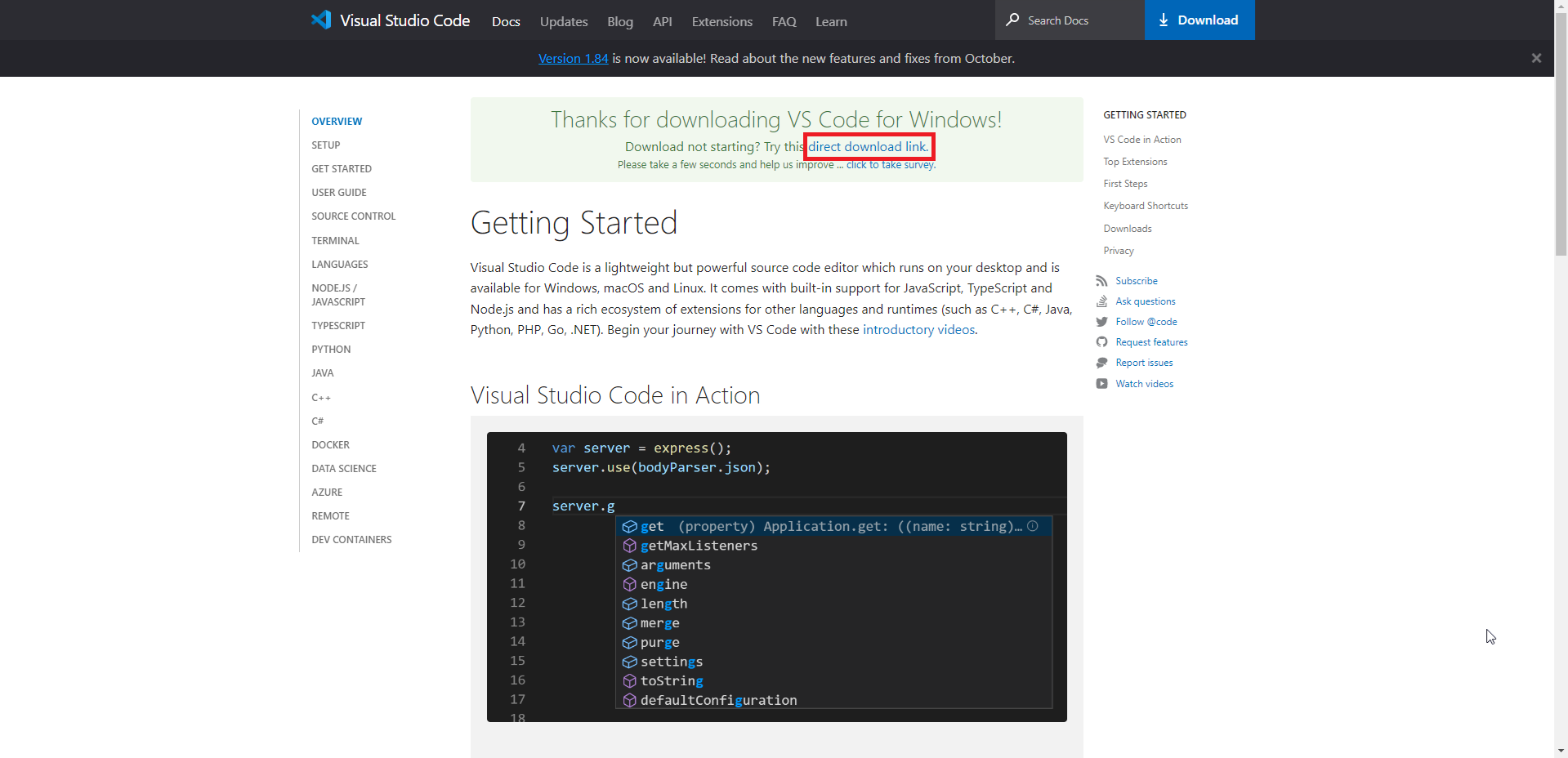This screenshot has height=758, width=1568.
Task: Open DATA SCIENCE in the sidebar
Action: (x=344, y=469)
